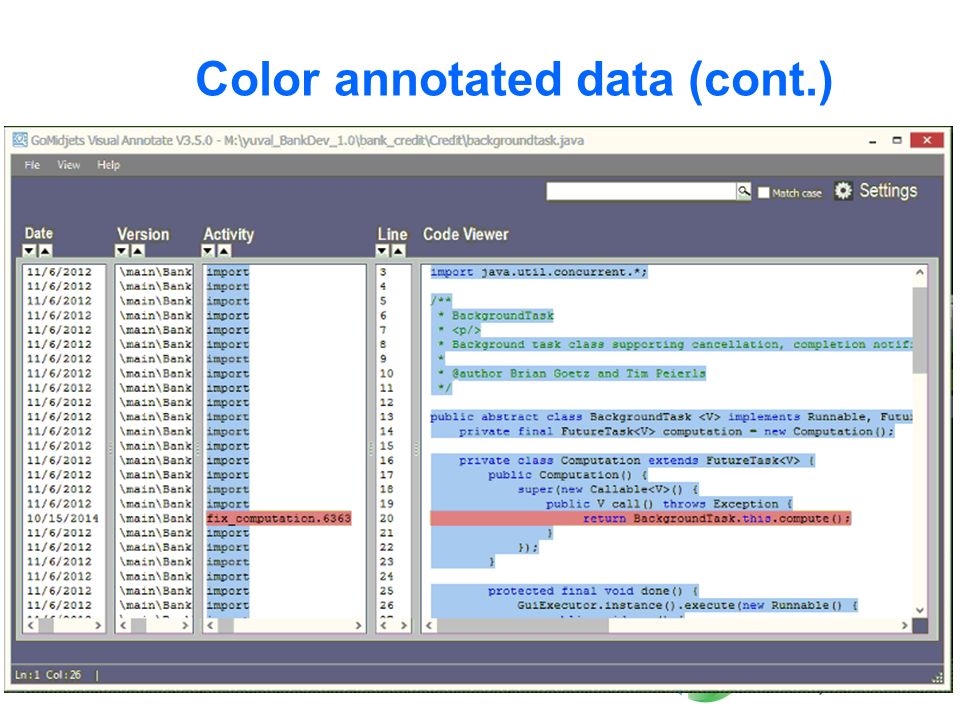The width and height of the screenshot is (960, 720).
Task: Sort Line column ascending arrow
Action: (x=399, y=250)
